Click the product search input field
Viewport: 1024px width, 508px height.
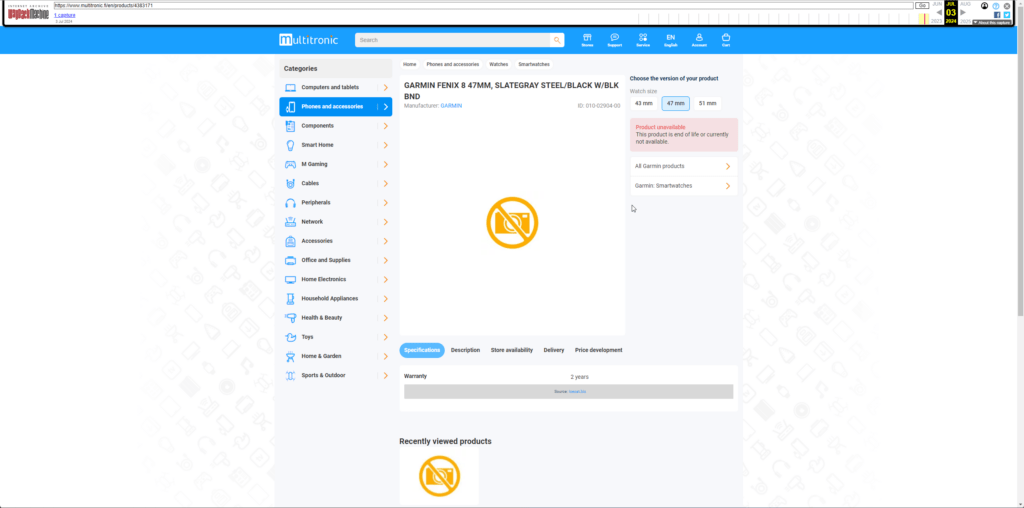tap(452, 40)
